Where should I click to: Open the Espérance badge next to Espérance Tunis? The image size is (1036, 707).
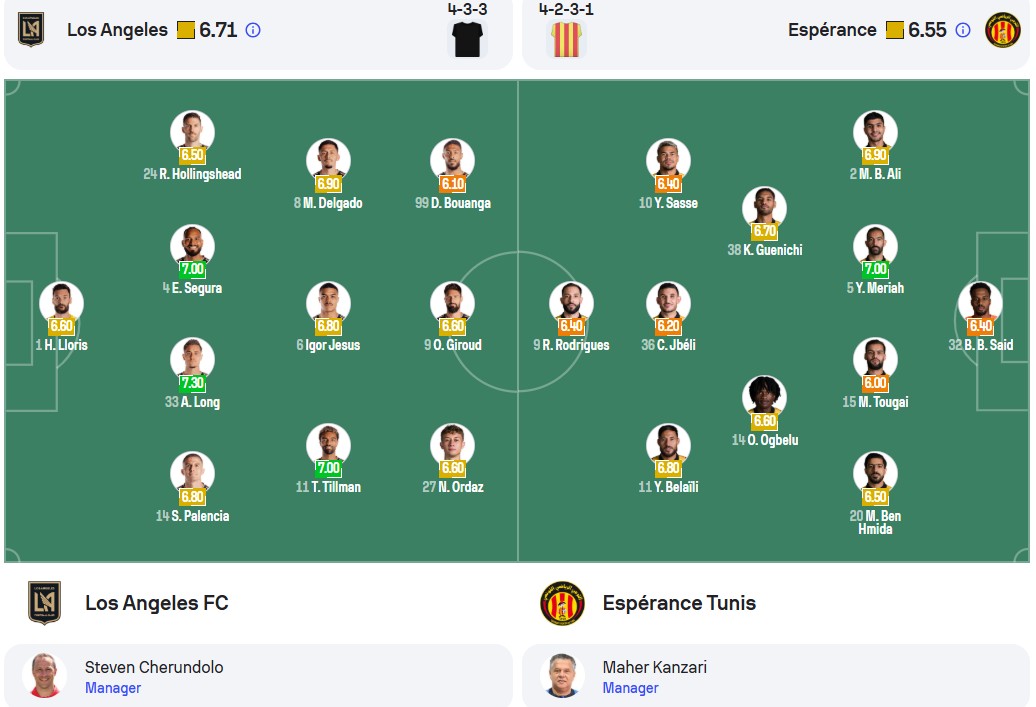coord(562,603)
